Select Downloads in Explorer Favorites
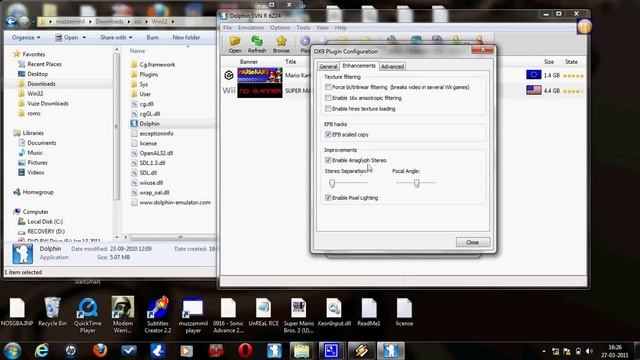 coord(41,84)
